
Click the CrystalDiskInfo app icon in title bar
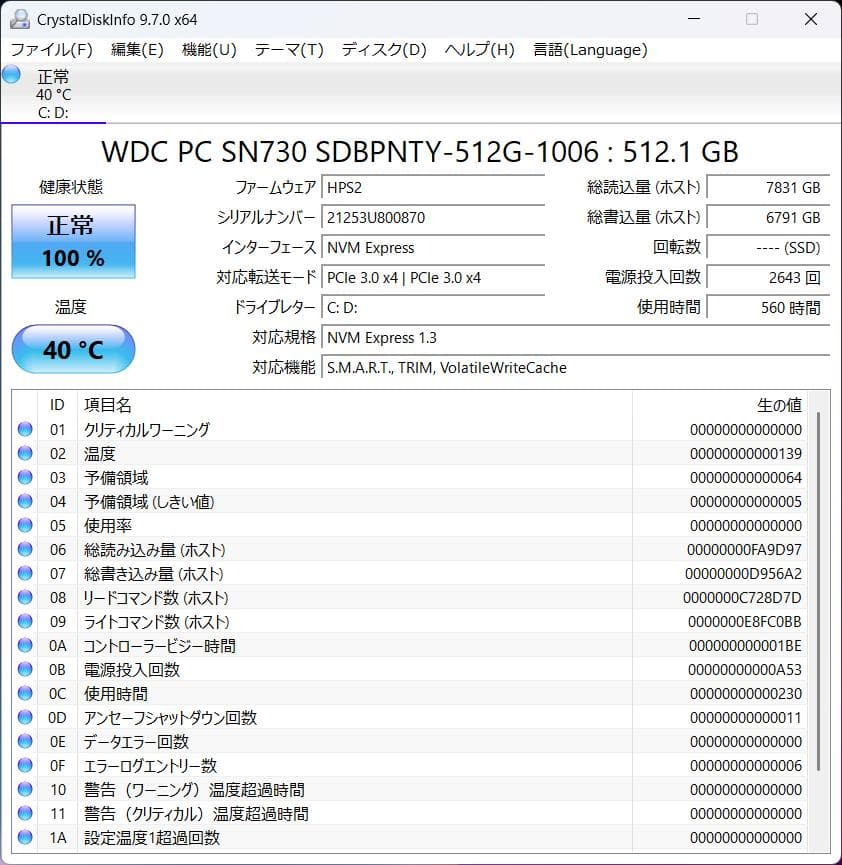point(20,19)
